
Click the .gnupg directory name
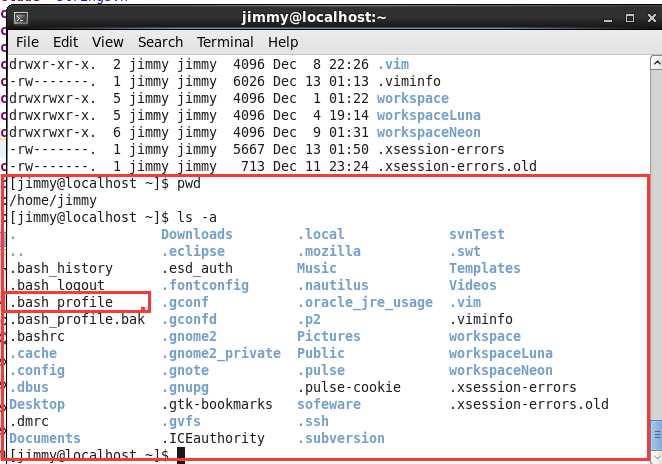[x=185, y=388]
